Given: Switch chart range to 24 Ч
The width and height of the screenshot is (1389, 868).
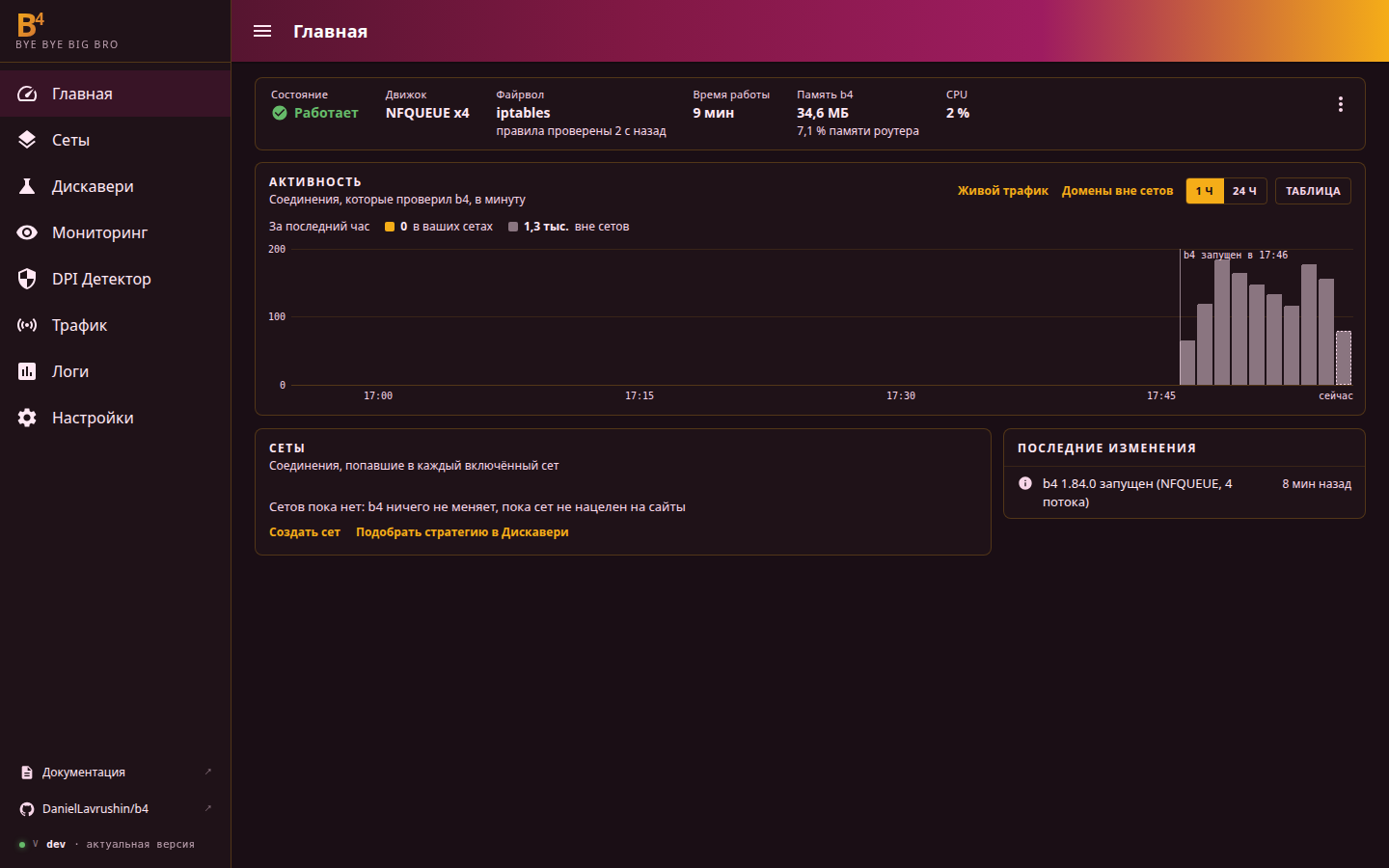Looking at the screenshot, I should [x=1244, y=191].
